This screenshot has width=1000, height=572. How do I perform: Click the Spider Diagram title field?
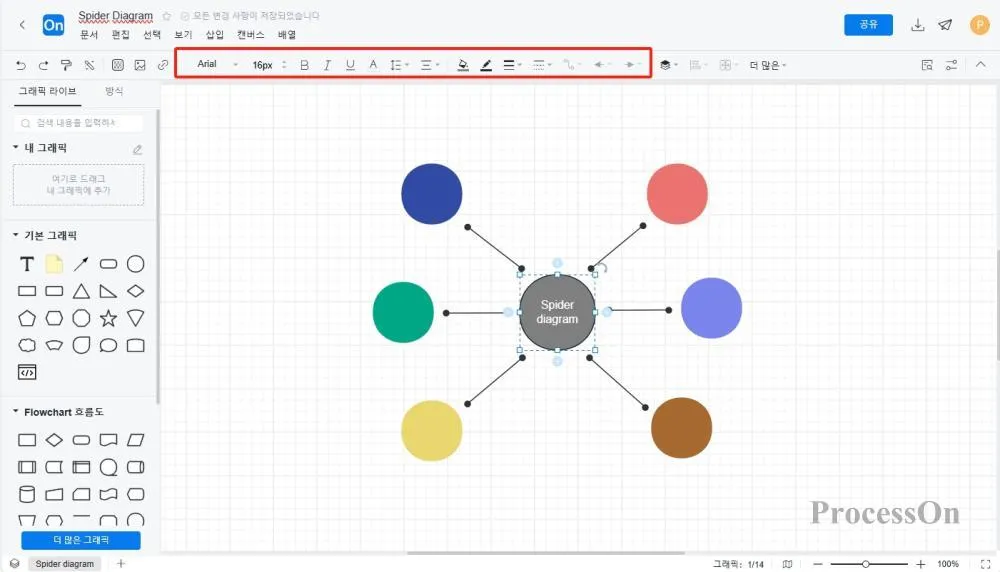(x=115, y=16)
